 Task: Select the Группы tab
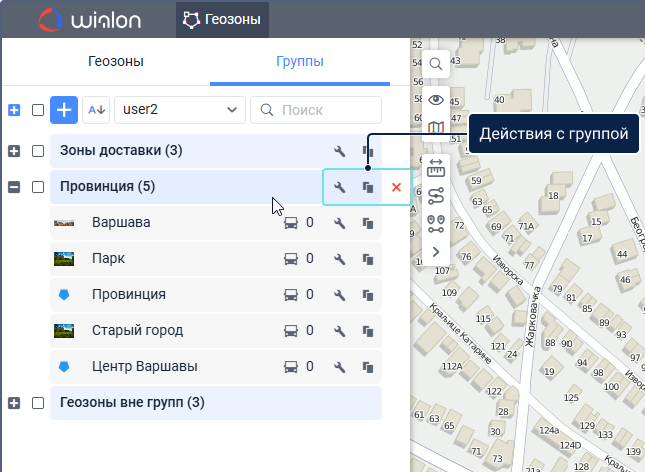tap(299, 61)
